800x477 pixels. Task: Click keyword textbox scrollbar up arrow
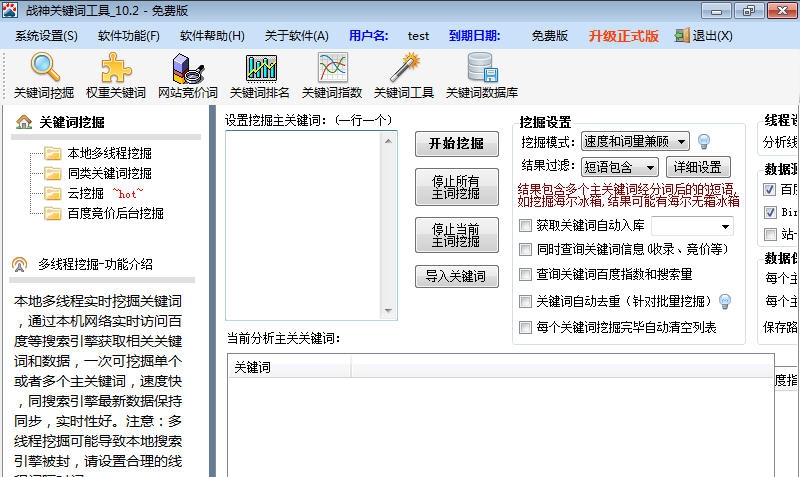tap(388, 141)
